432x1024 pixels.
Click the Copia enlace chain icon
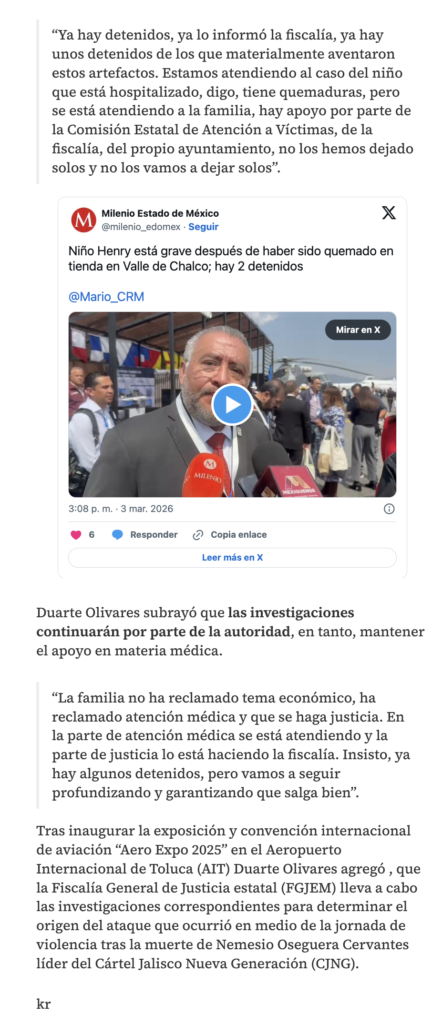click(x=198, y=535)
